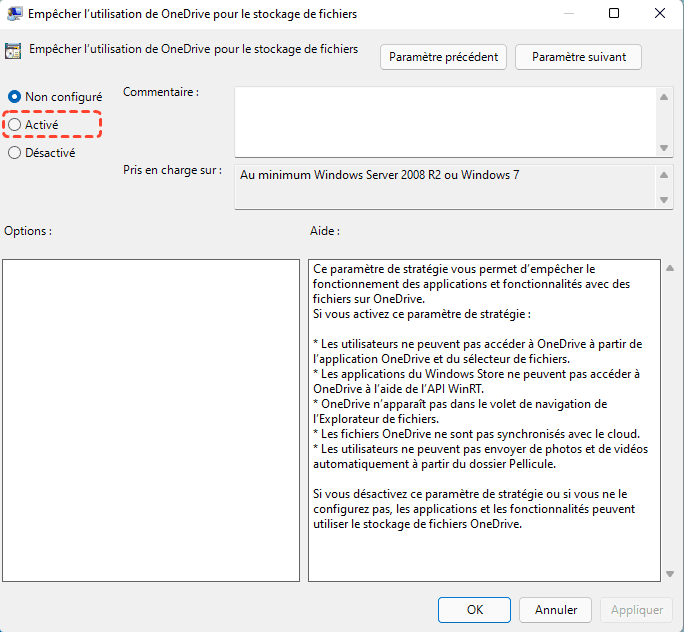This screenshot has height=632, width=684.
Task: Click 'Si vous activez ce paramètre de stratégie' line
Action: coord(422,314)
